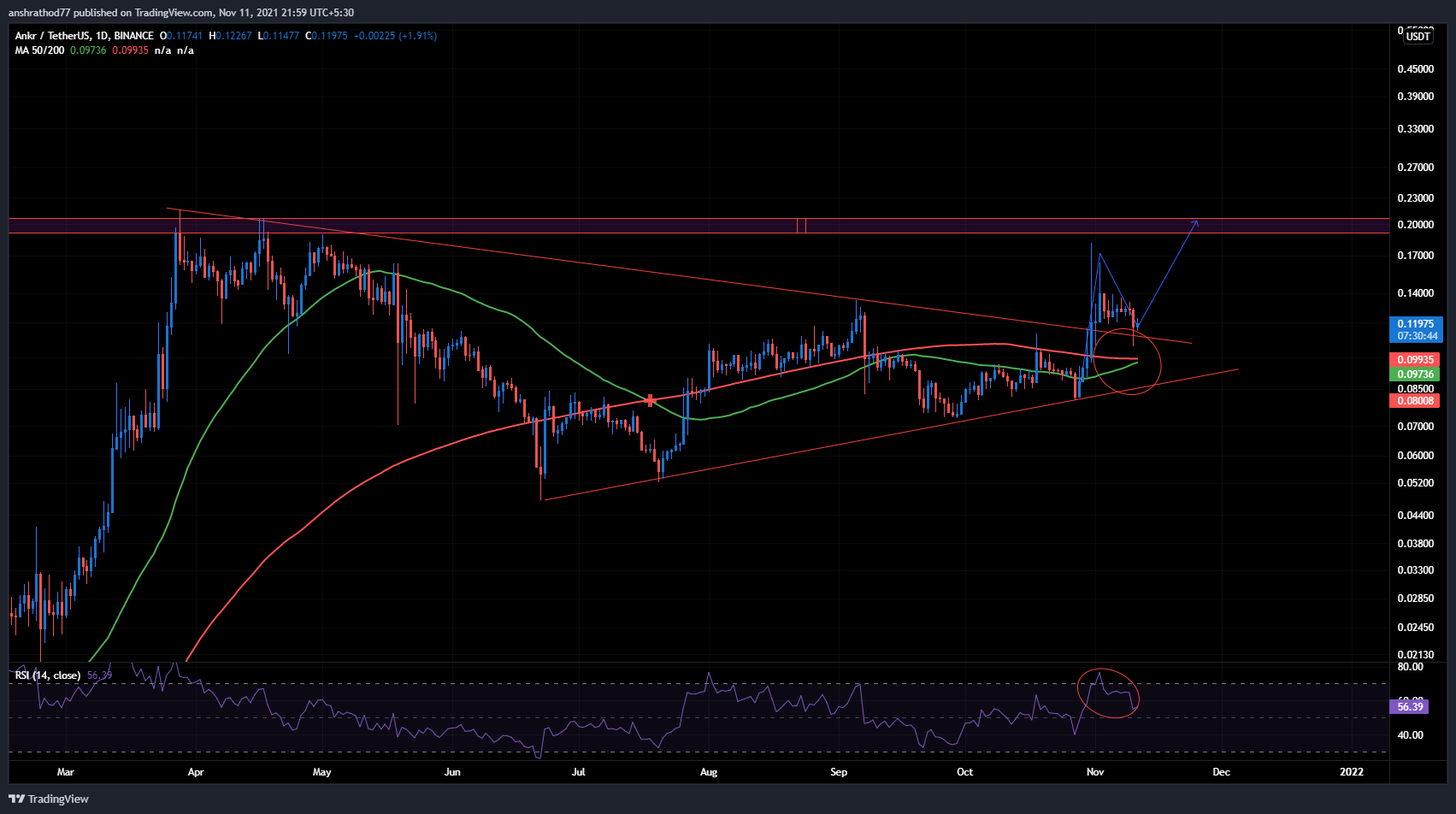The width and height of the screenshot is (1456, 814).
Task: Click the Nov label on time axis
Action: pos(1095,772)
